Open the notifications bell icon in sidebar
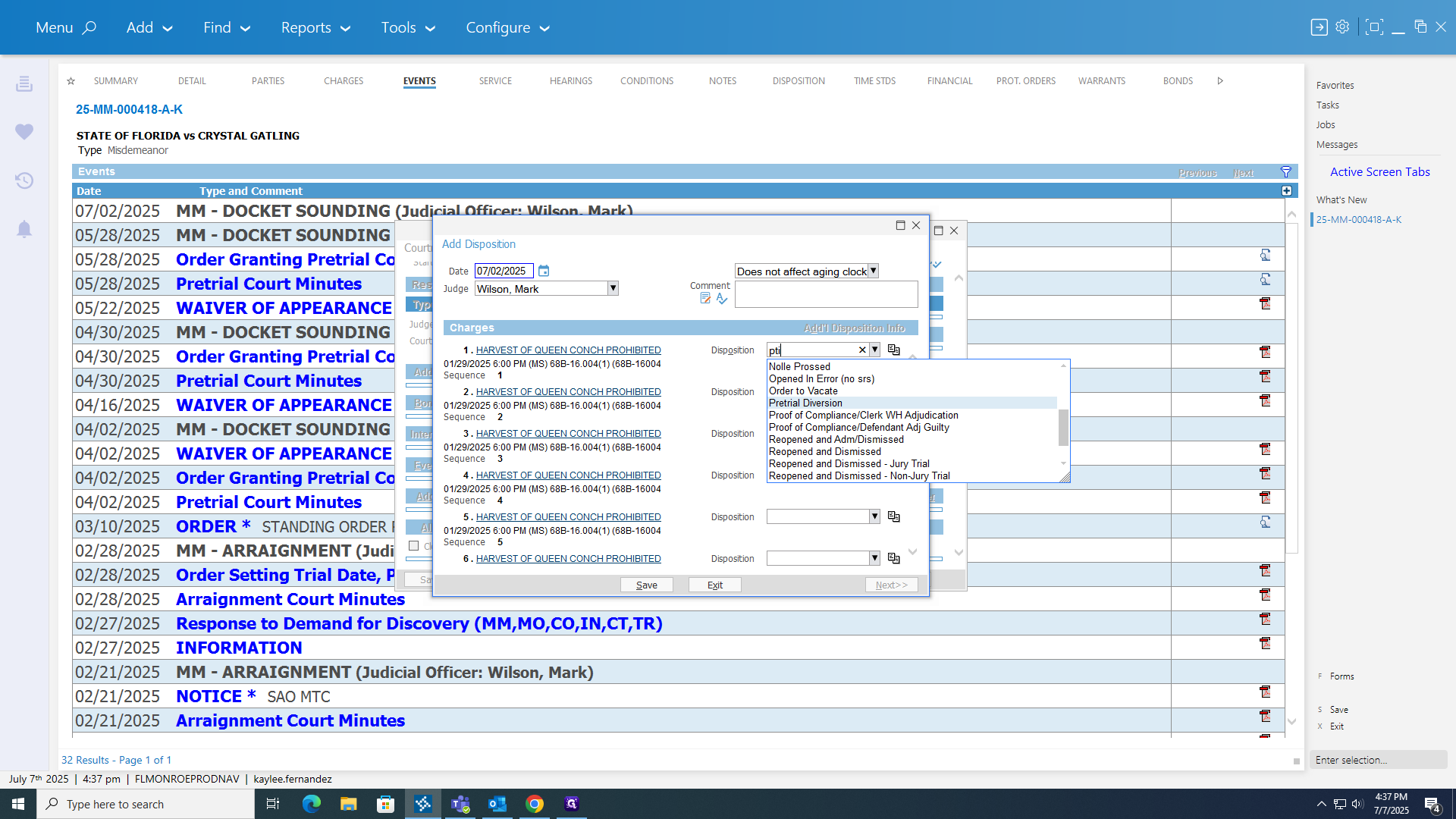Image resolution: width=1456 pixels, height=819 pixels. pyautogui.click(x=24, y=229)
